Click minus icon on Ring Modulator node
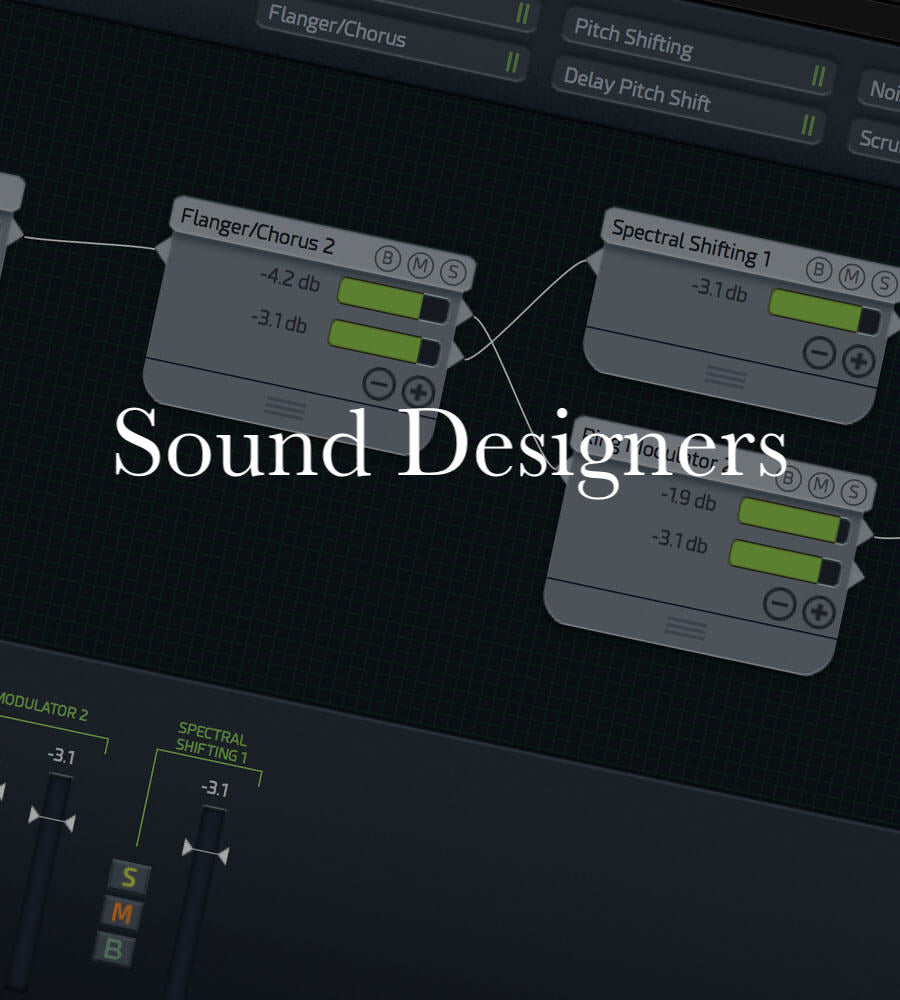This screenshot has width=900, height=1000. point(779,603)
